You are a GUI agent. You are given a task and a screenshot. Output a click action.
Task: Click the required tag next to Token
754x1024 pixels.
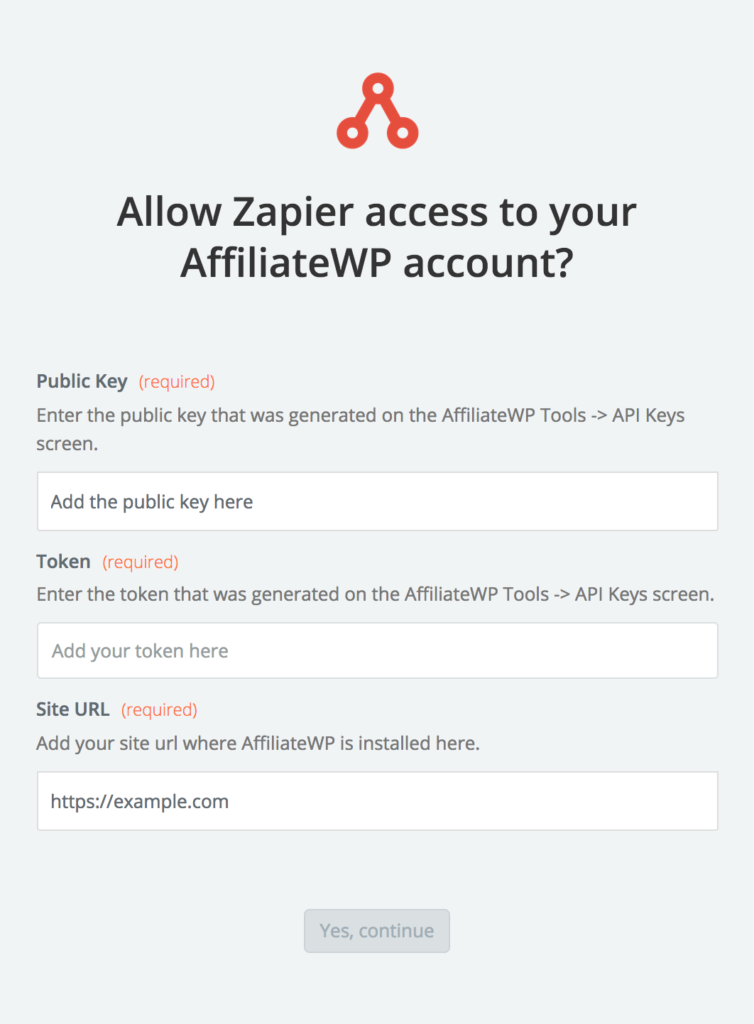coord(140,561)
